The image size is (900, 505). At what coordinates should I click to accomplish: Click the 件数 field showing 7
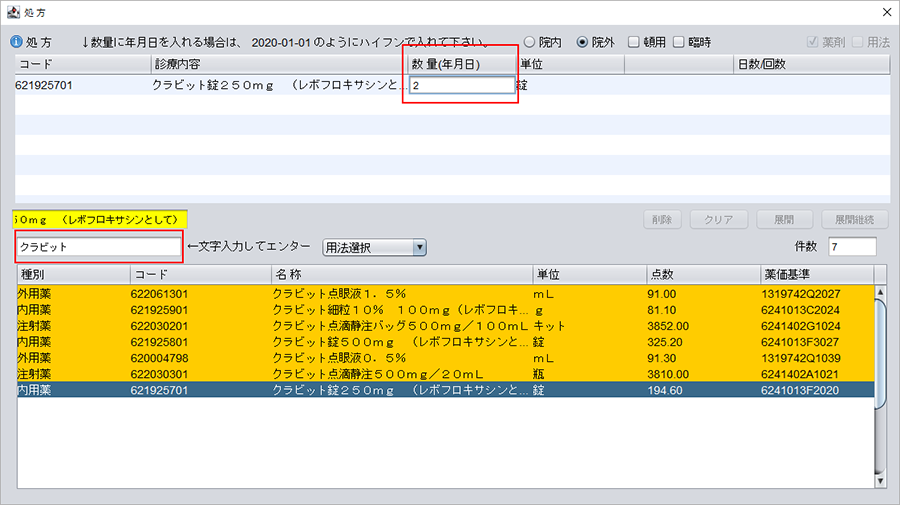[852, 247]
